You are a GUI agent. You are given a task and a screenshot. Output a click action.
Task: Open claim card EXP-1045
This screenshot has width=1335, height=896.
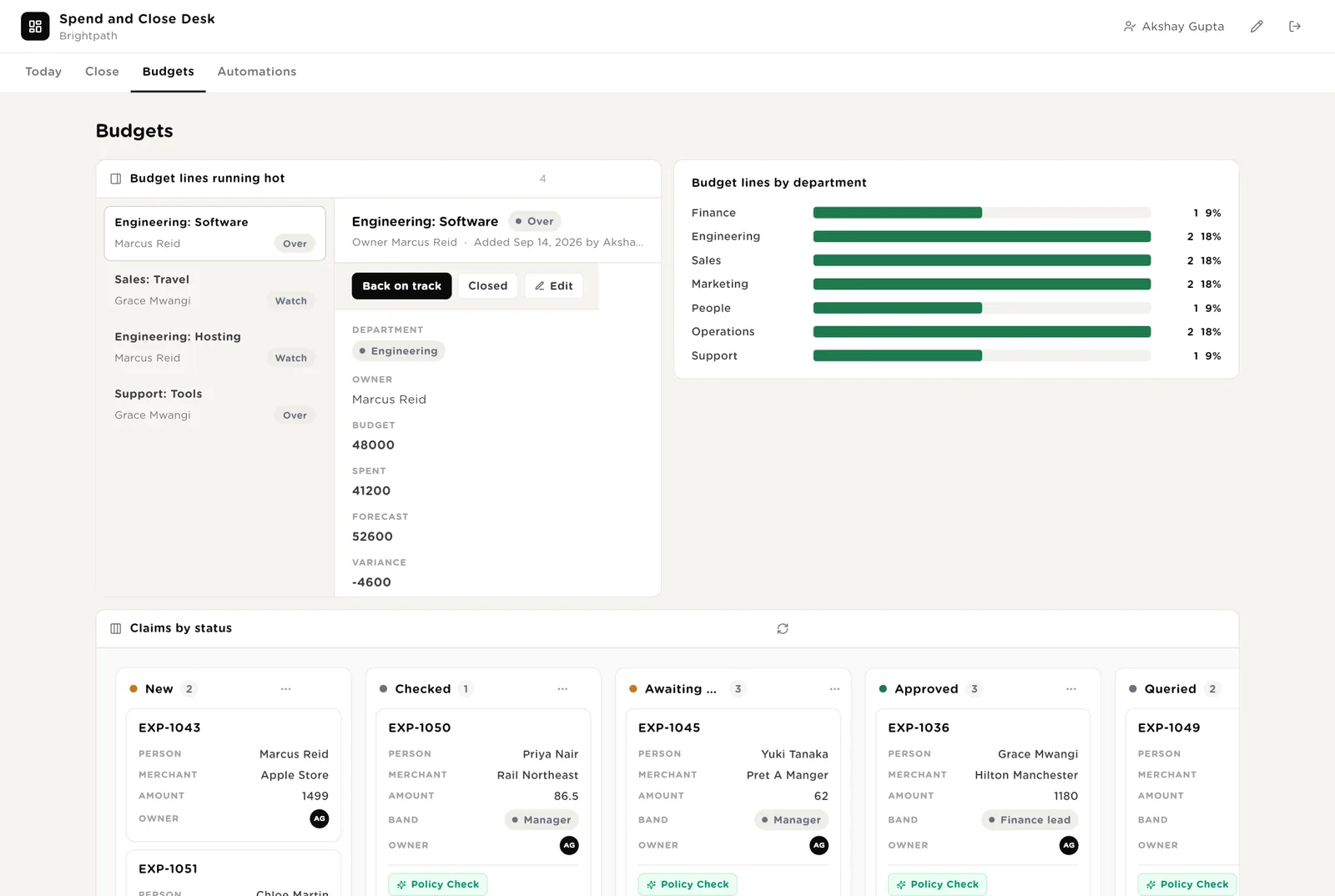733,803
